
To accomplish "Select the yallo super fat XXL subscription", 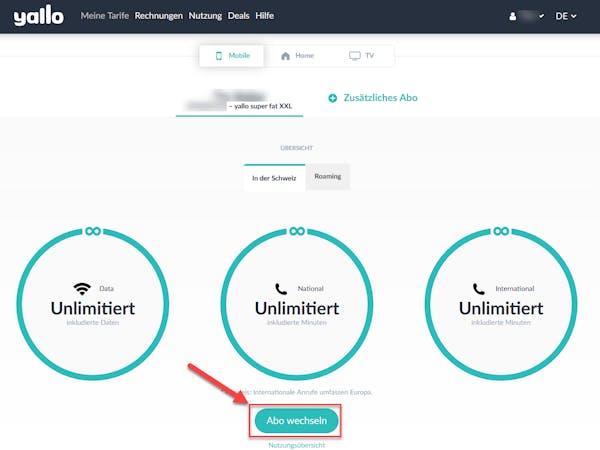I will coord(239,101).
